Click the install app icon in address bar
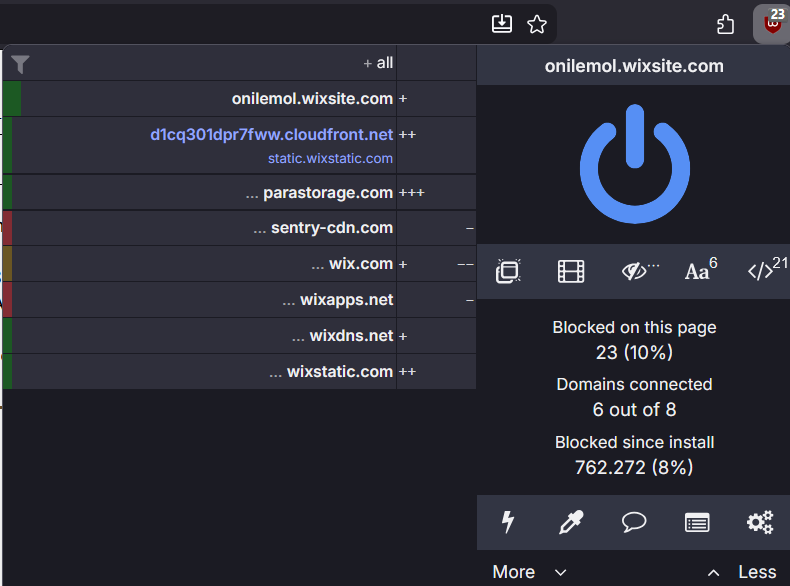This screenshot has height=586, width=790. (502, 24)
